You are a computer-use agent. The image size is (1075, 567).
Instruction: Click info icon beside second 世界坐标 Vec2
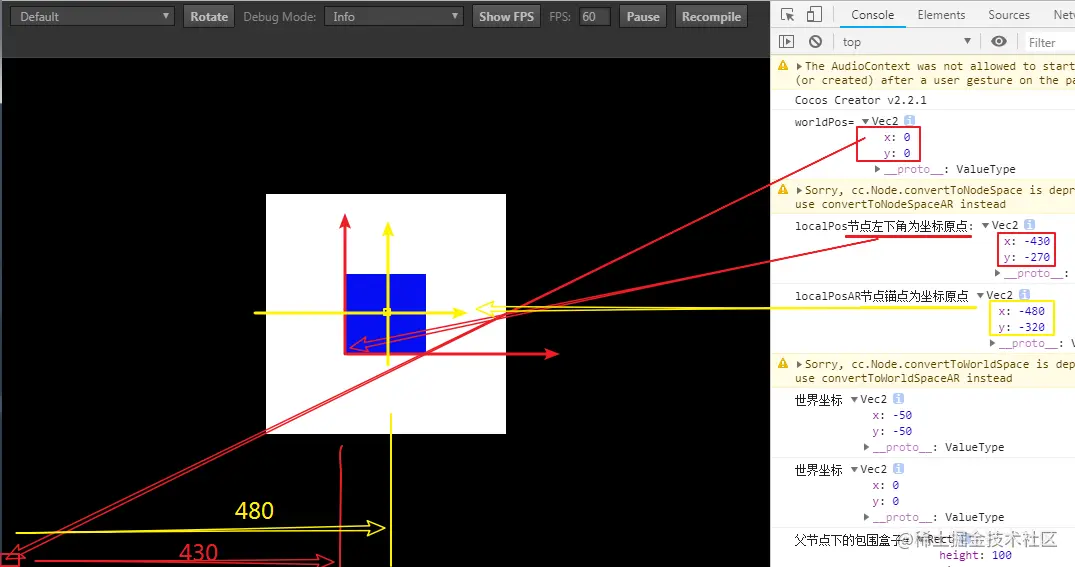coord(898,469)
